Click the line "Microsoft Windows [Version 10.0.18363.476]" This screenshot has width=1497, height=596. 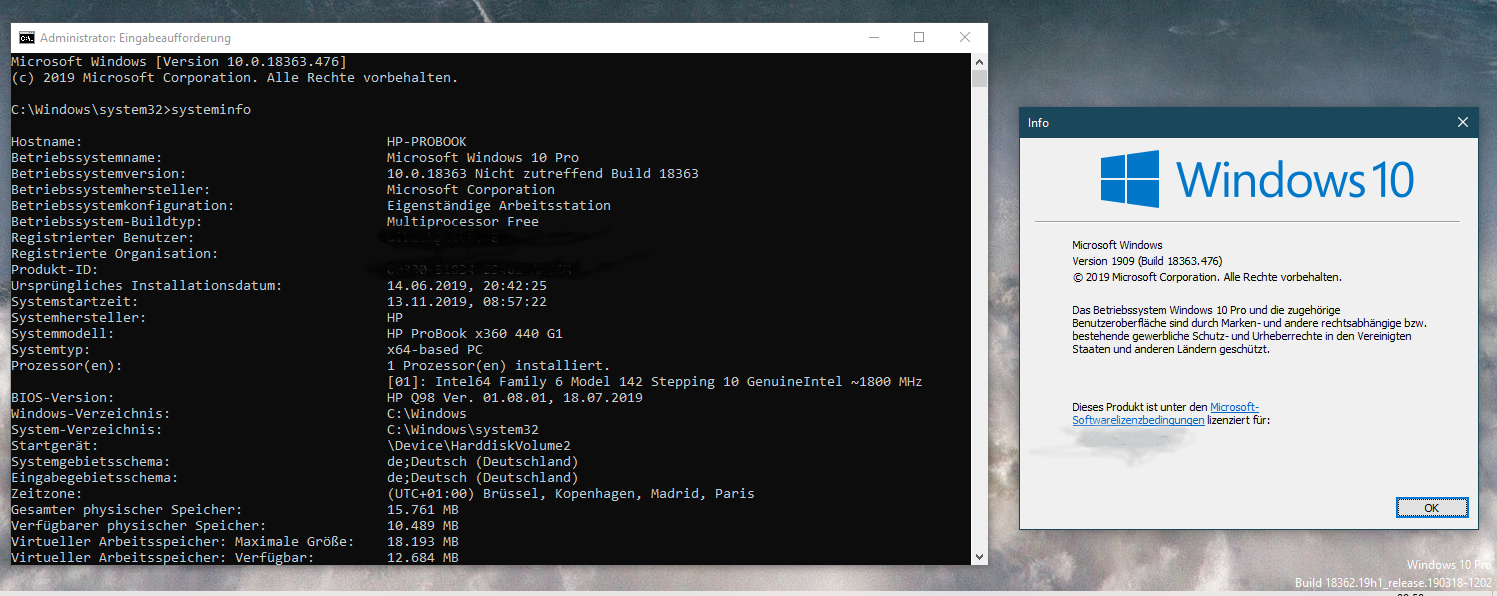(179, 62)
